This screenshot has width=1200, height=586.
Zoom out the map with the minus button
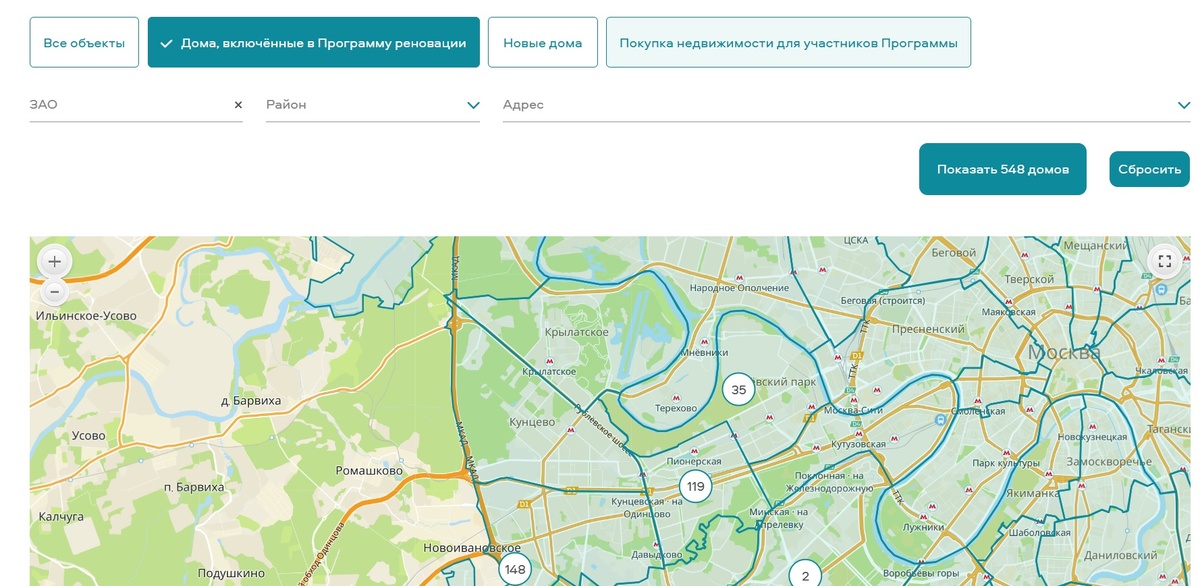point(54,292)
